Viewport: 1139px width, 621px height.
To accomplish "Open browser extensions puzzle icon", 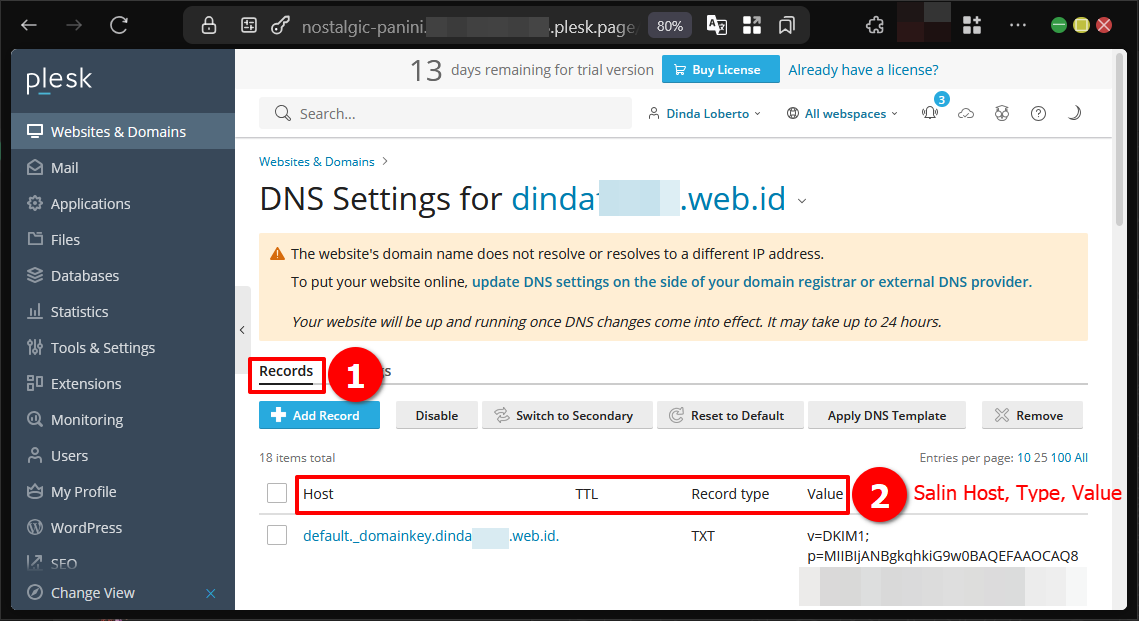I will click(x=875, y=25).
